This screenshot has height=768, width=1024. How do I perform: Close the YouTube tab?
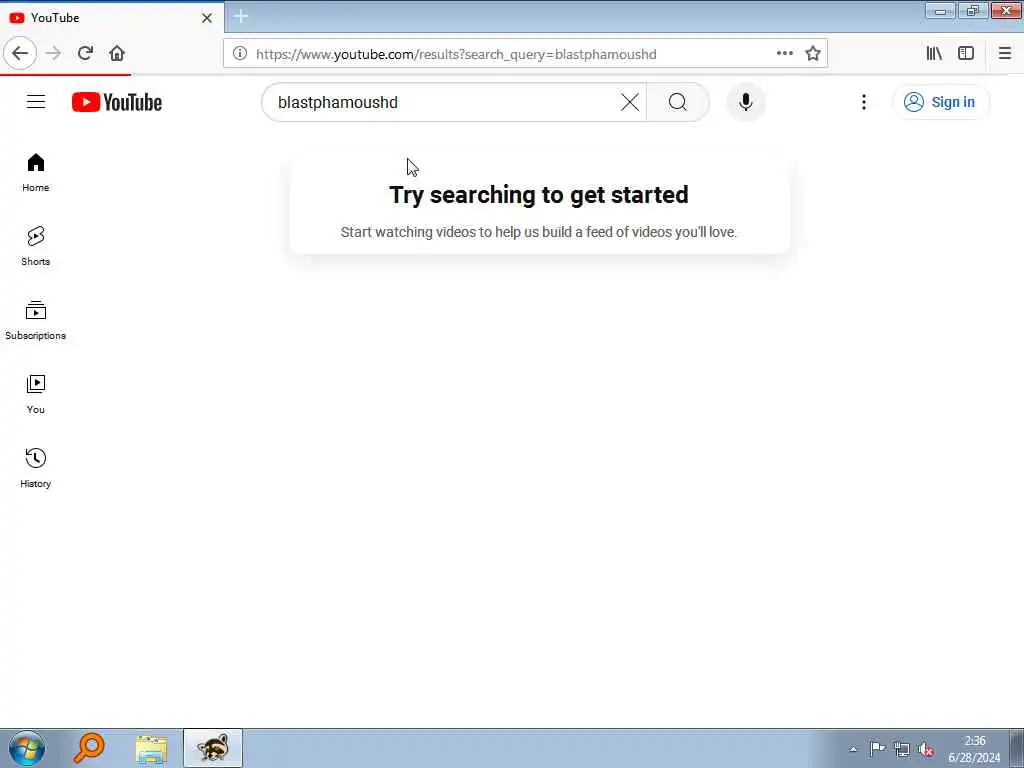[x=206, y=18]
